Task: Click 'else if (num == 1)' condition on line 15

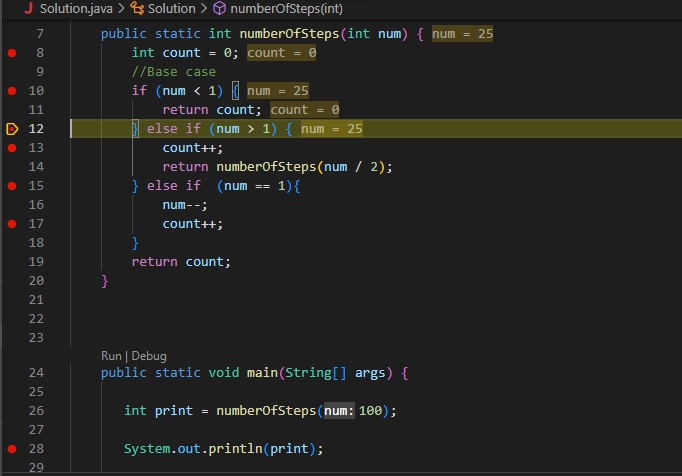Action: [x=223, y=186]
